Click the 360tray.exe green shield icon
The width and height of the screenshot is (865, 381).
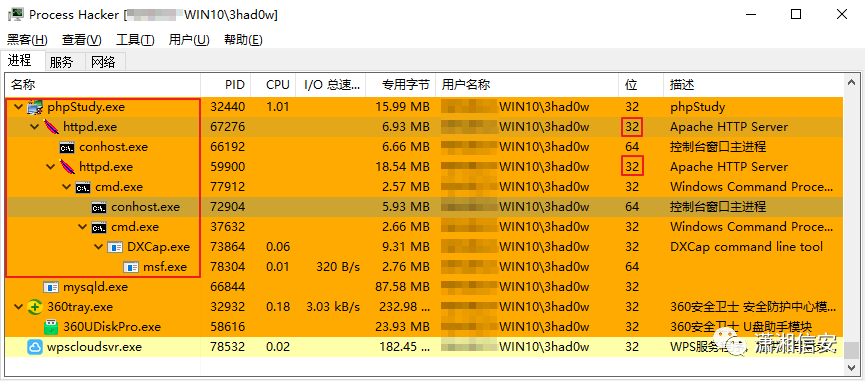35,307
